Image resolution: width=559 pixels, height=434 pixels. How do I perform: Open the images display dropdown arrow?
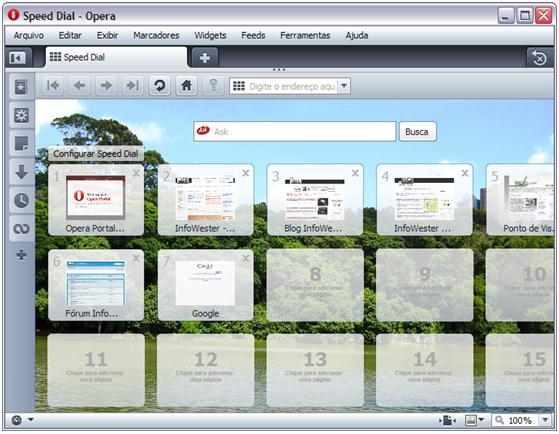481,420
